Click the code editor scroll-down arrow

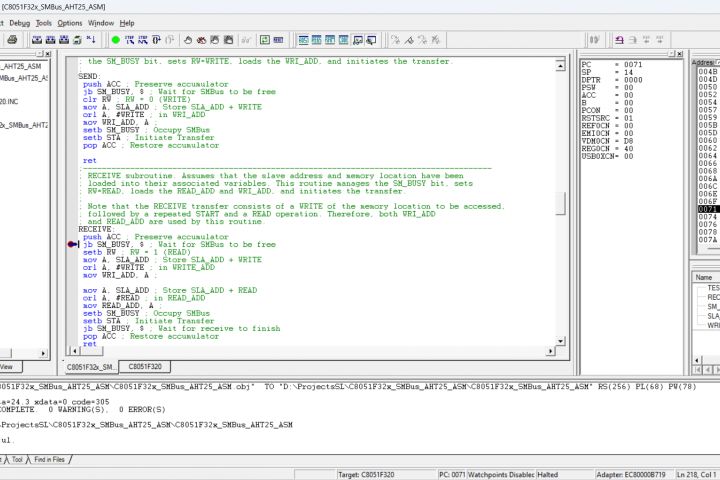coord(560,341)
